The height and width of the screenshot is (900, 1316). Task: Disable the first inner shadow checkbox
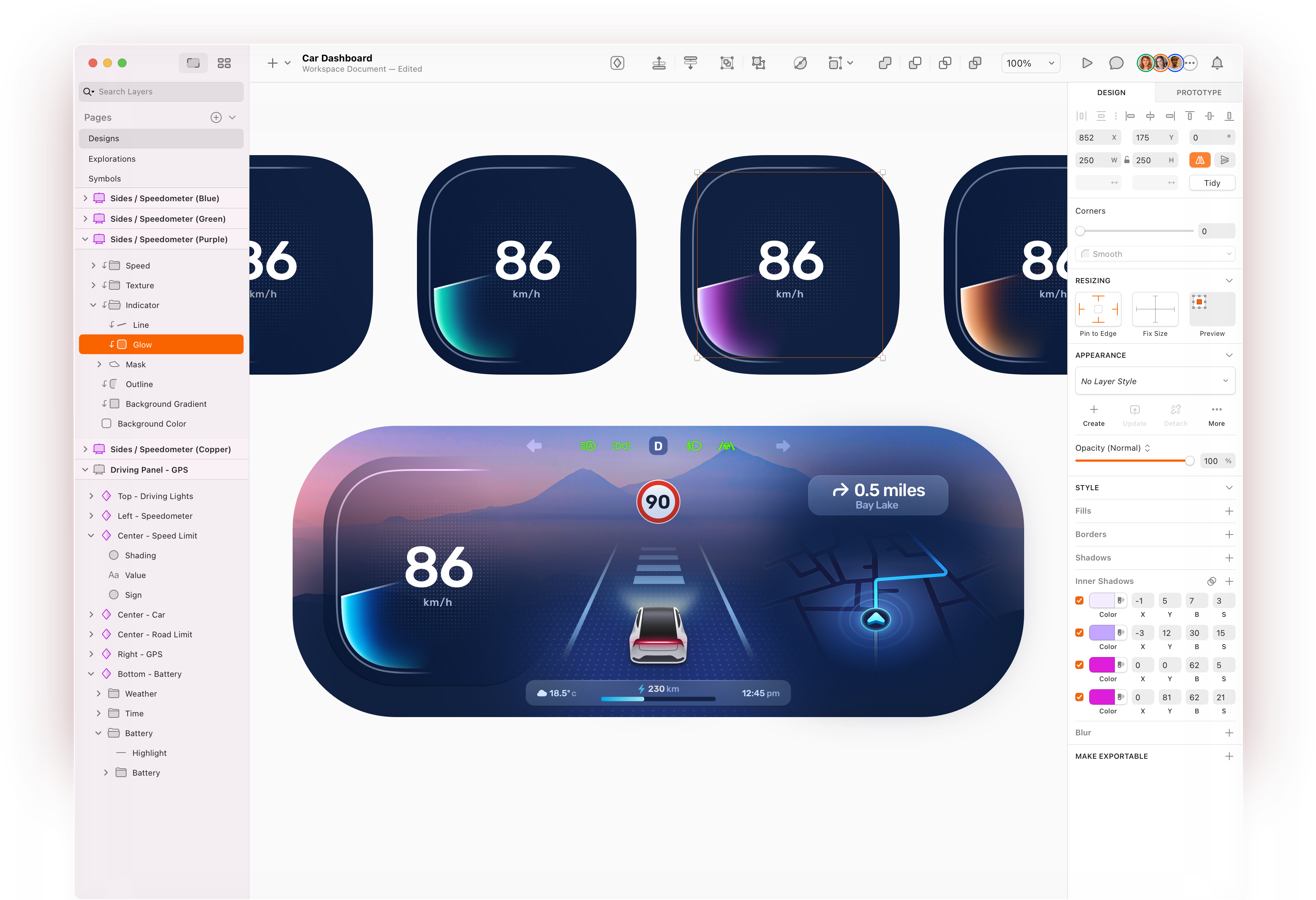click(1079, 600)
